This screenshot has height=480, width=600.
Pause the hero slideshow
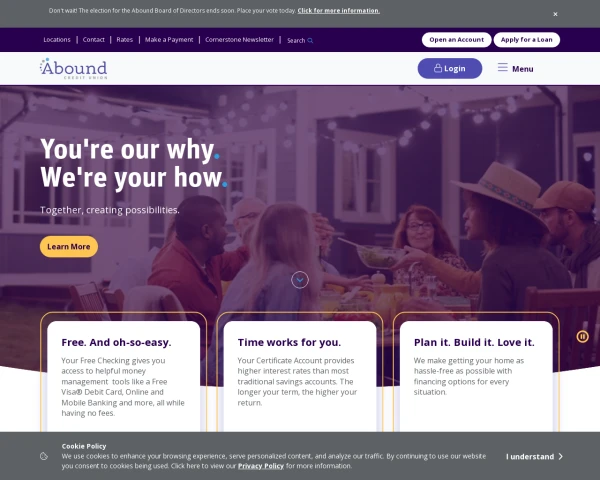tap(582, 336)
